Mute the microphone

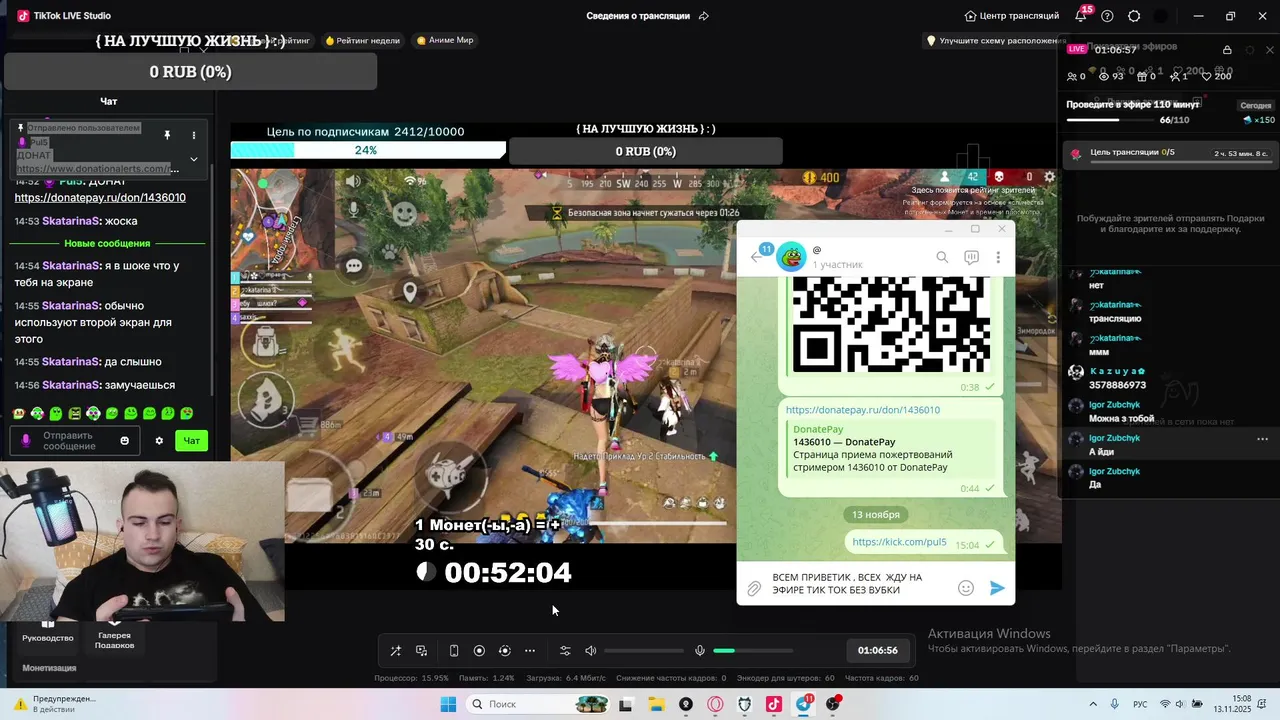point(700,651)
